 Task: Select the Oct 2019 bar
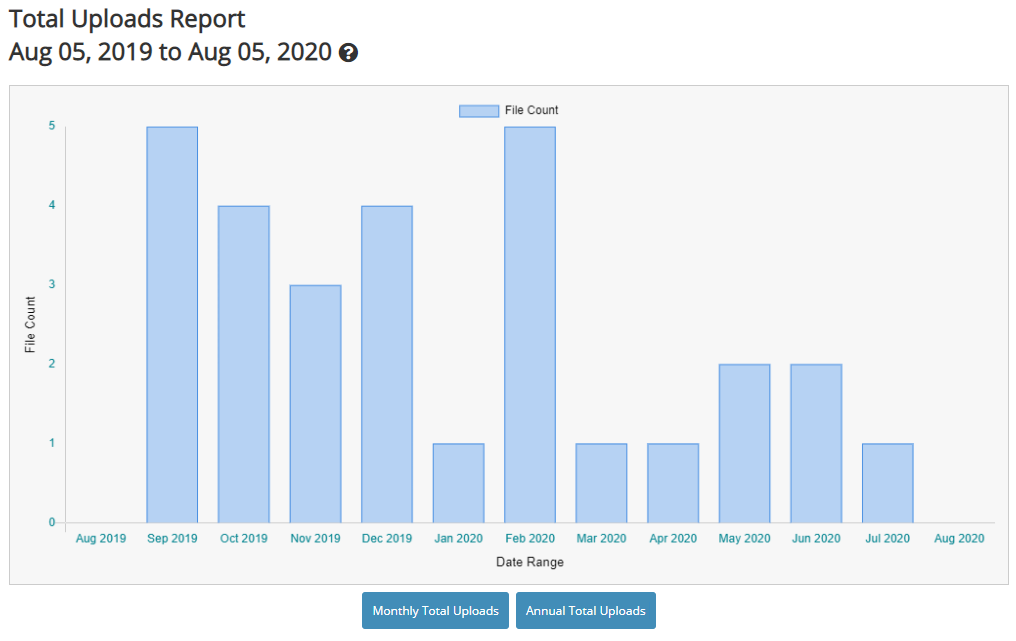coord(244,364)
